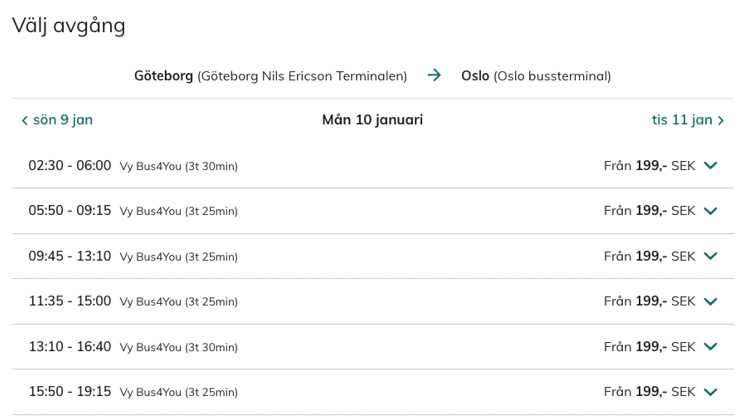Go to next day tis 11 jan

coord(682,120)
